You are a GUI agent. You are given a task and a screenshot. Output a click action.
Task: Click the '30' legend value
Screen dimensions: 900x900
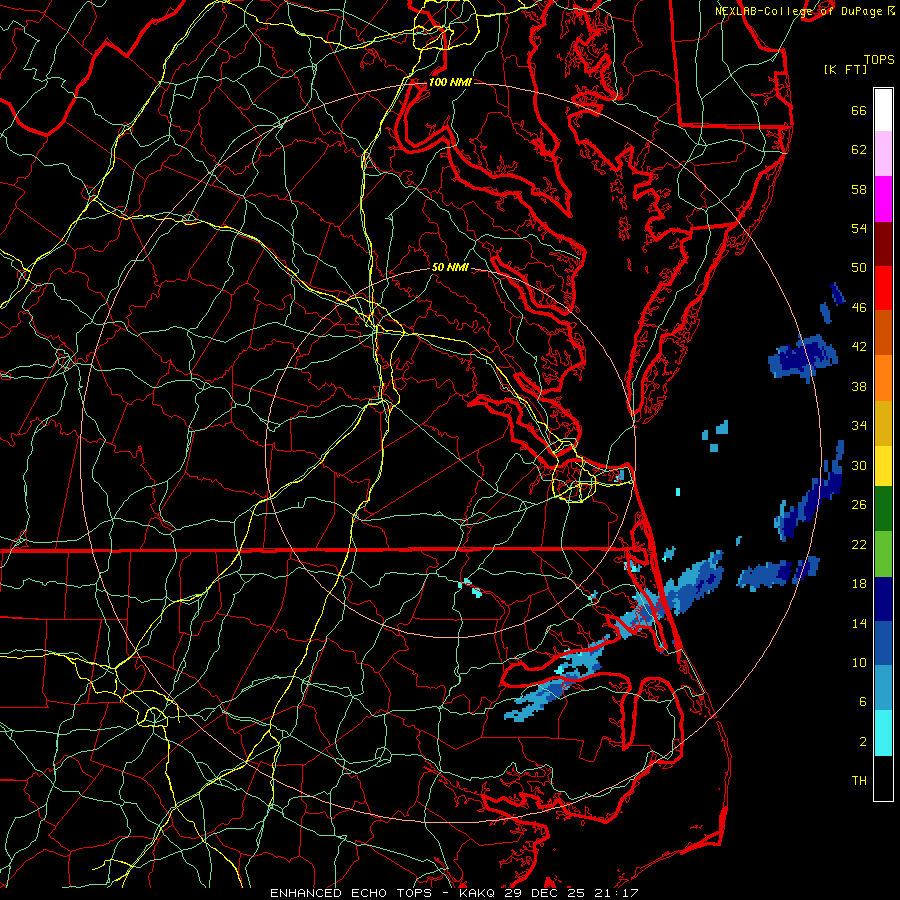(x=859, y=465)
